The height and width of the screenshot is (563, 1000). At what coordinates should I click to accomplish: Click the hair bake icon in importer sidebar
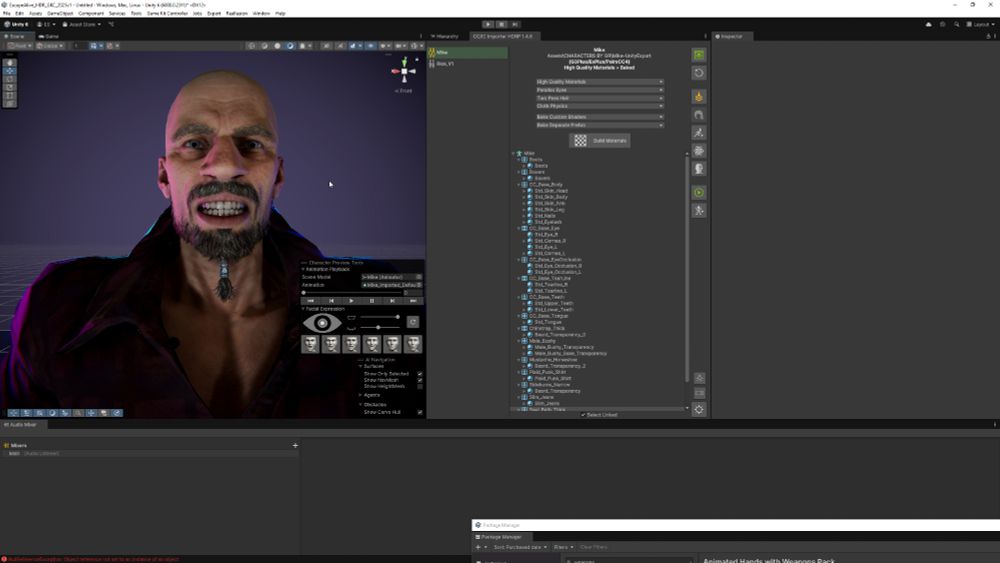pos(699,115)
